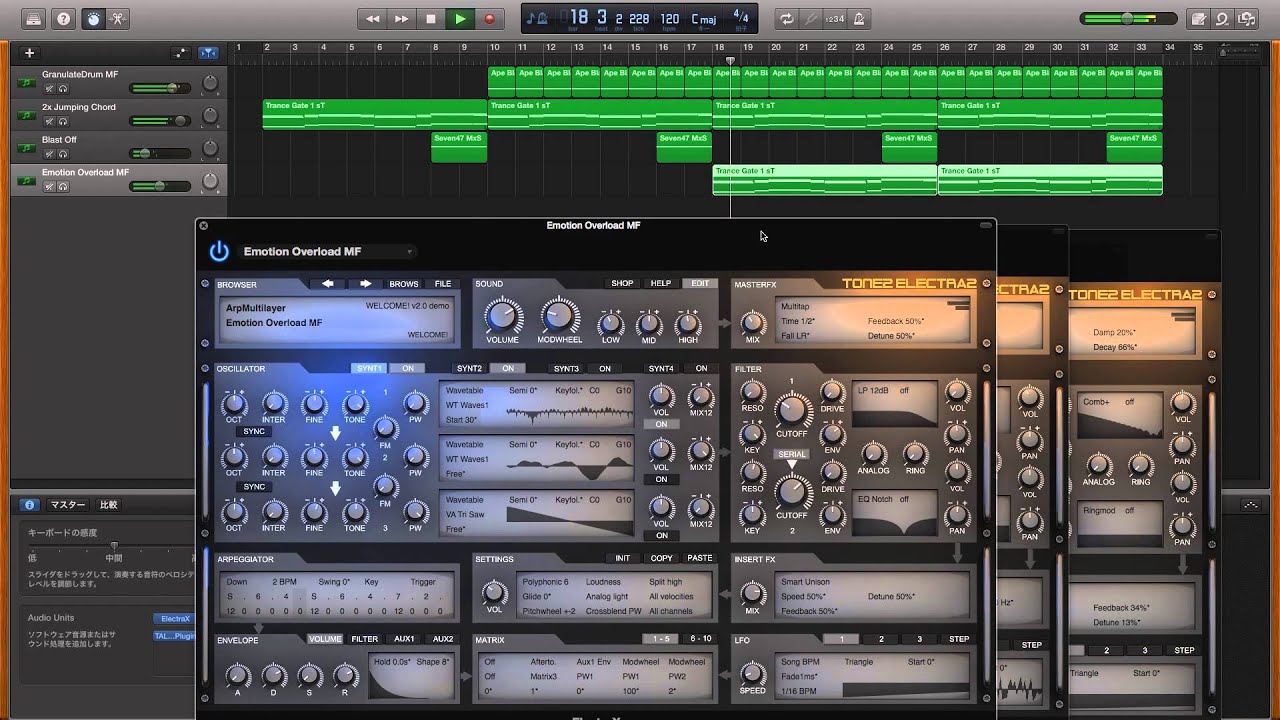This screenshot has width=1280, height=720.
Task: Mute the Emotion Overload MF track
Action: pyautogui.click(x=49, y=187)
